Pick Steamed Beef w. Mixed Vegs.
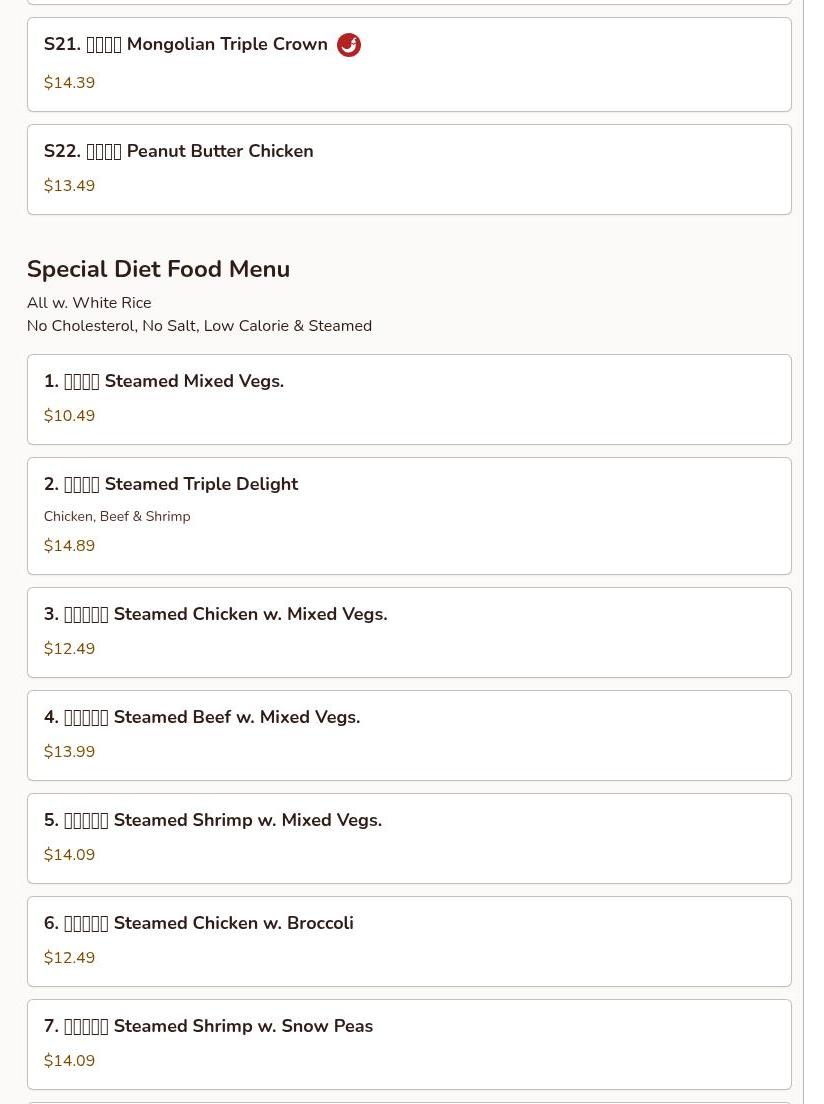The image size is (824, 1104). [x=409, y=735]
